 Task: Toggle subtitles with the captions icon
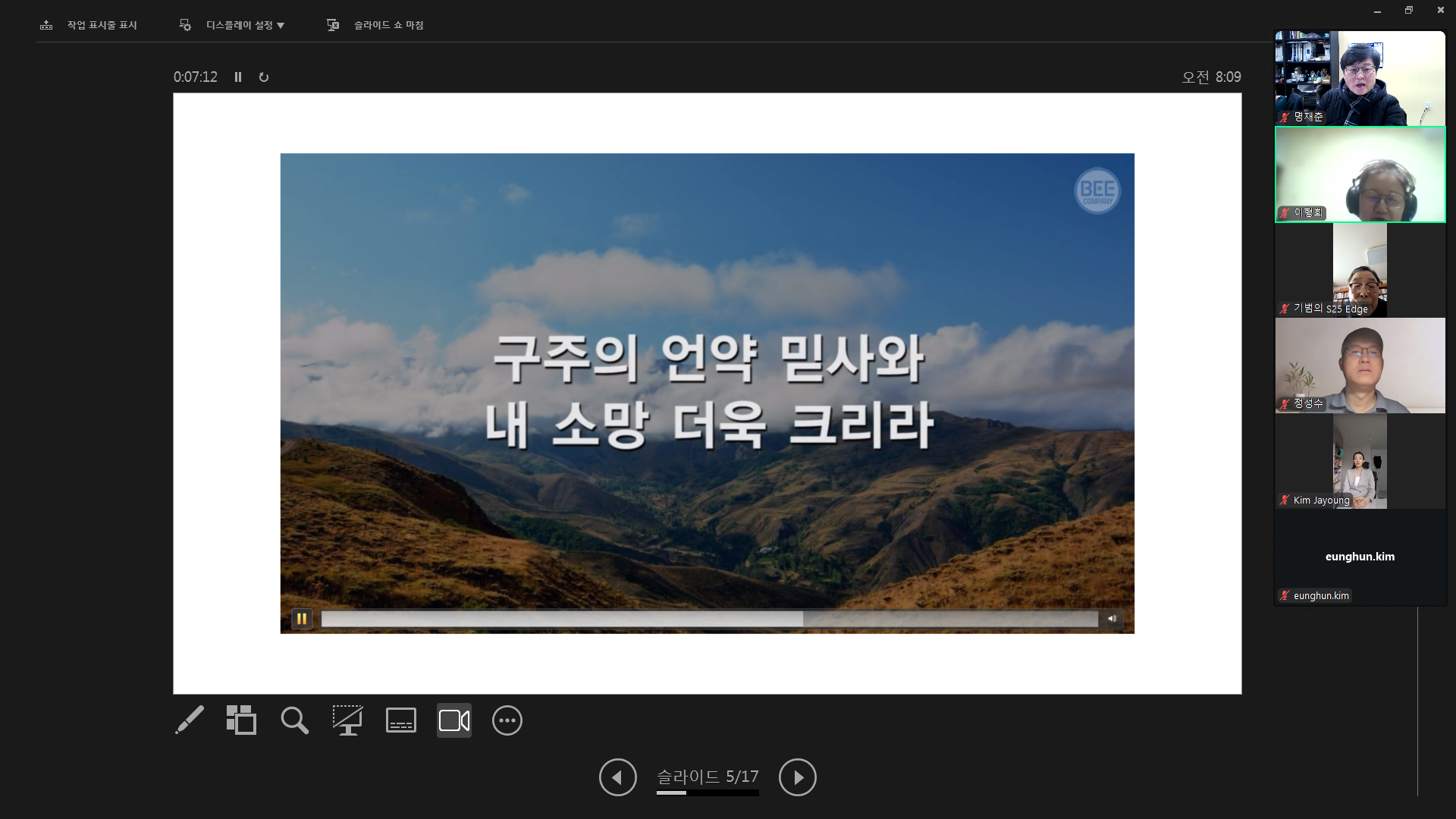pos(400,720)
